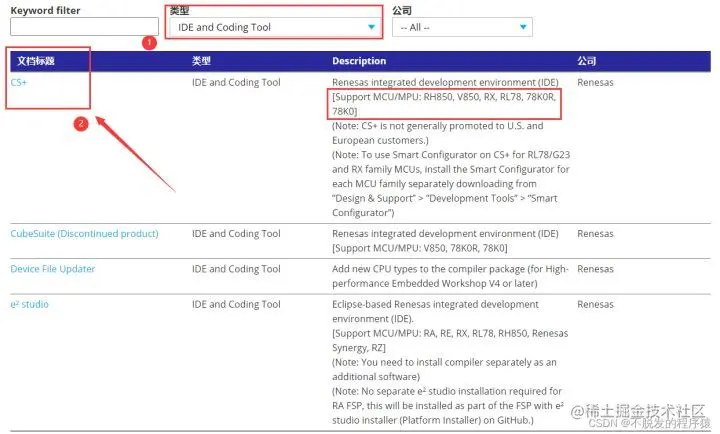Open the CubeSuite (Discontinued product) link
Viewport: 720px width, 434px height.
tap(84, 233)
